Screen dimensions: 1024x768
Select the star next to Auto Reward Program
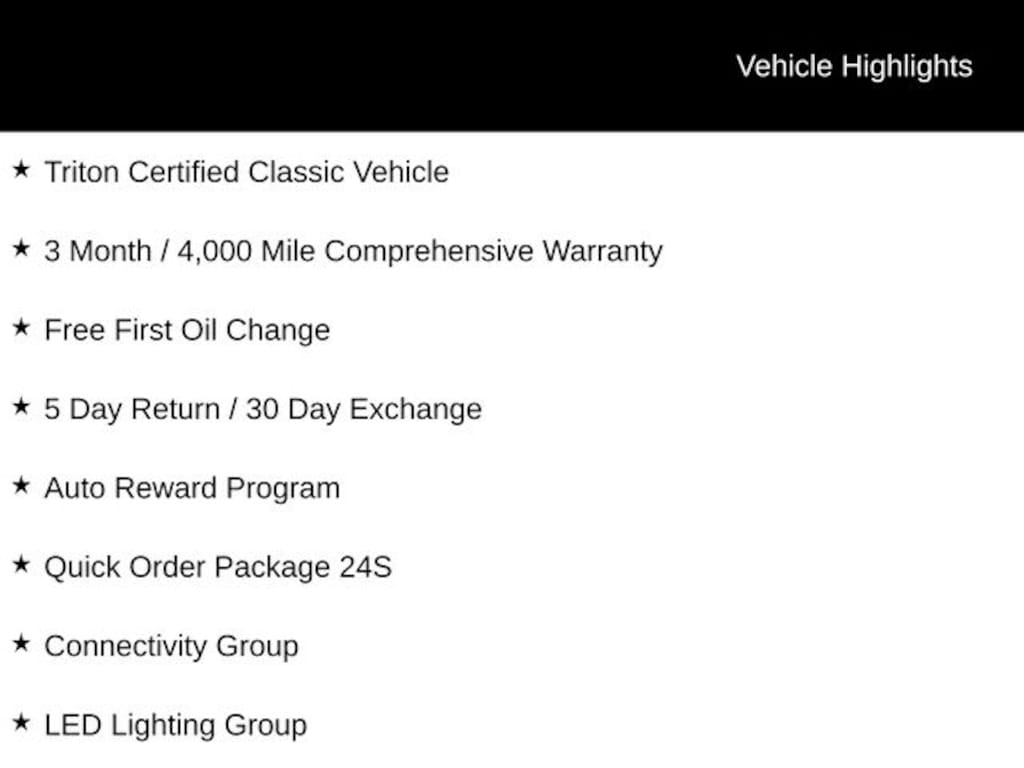[x=21, y=486]
